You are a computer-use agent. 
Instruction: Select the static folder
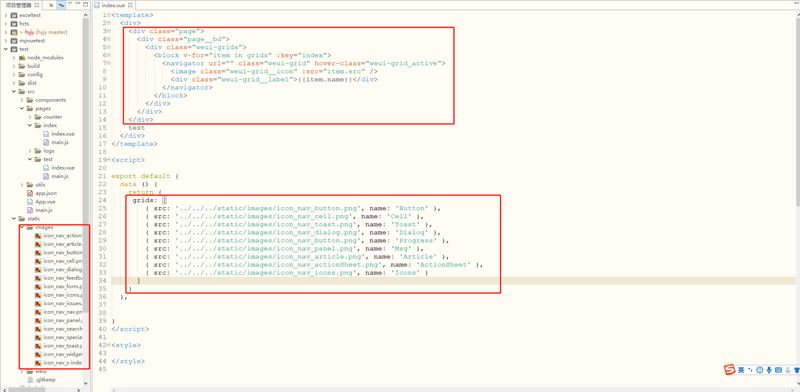click(x=34, y=218)
